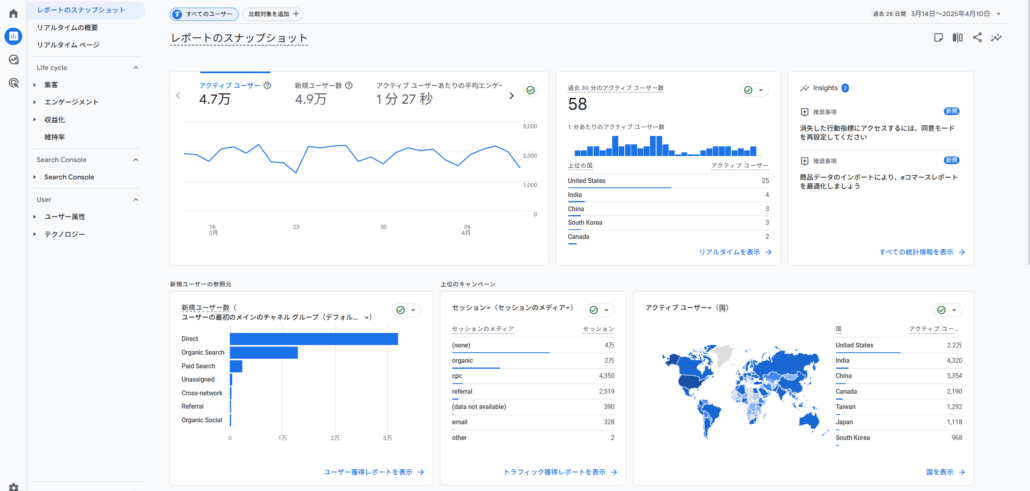Viewport: 1030px width, 491px height.
Task: Open data quality dropdown on country map card
Action: [x=947, y=310]
